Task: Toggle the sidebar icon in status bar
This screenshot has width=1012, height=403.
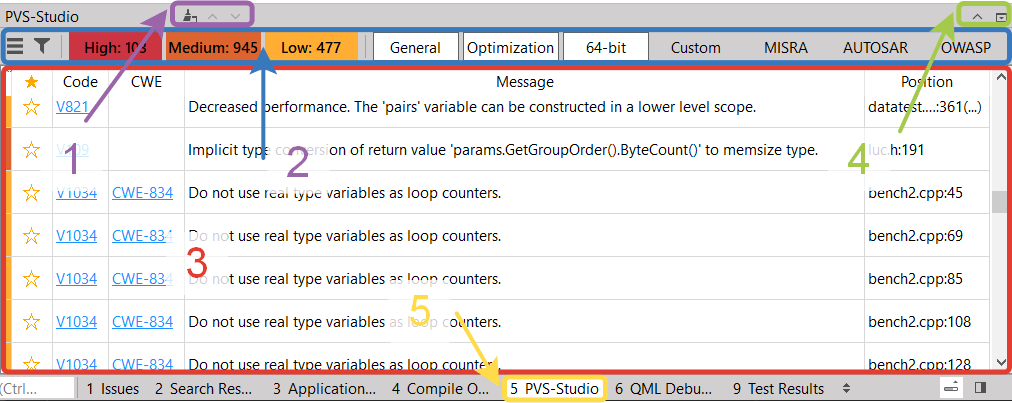Action: point(981,388)
